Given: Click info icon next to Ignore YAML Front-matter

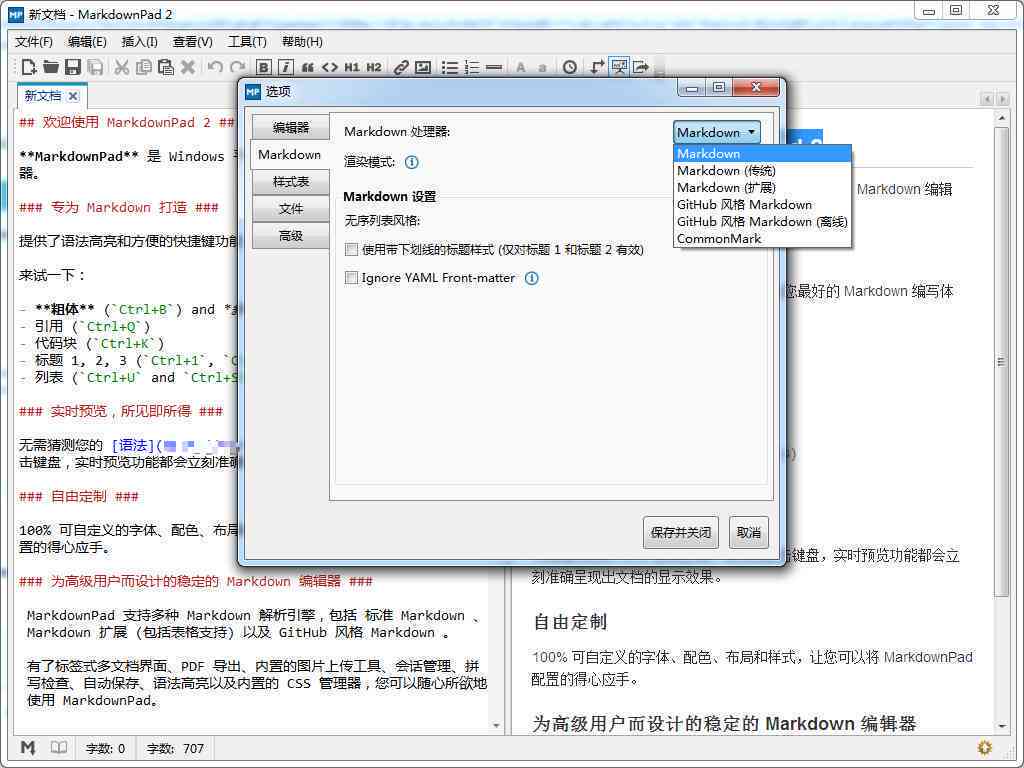Looking at the screenshot, I should click(532, 278).
